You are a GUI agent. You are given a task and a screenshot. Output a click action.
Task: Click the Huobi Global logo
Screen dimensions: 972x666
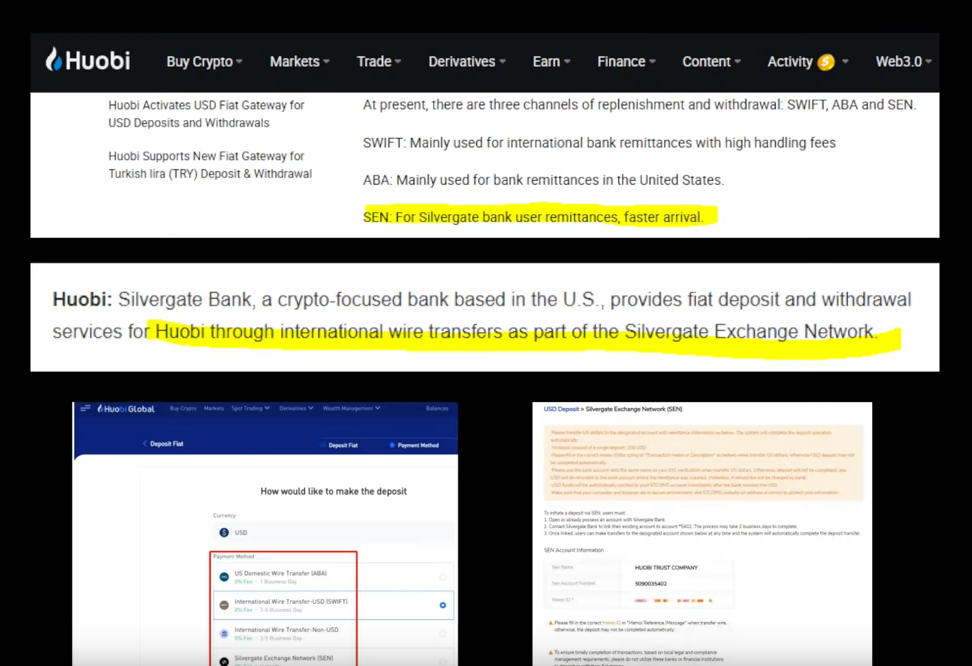coord(126,409)
